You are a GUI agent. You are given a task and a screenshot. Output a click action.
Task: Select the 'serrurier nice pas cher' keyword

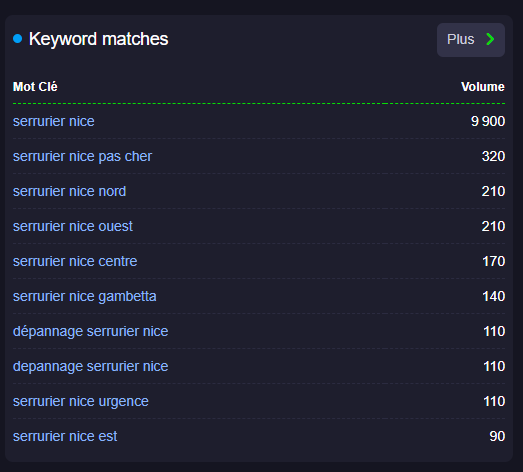pos(82,156)
